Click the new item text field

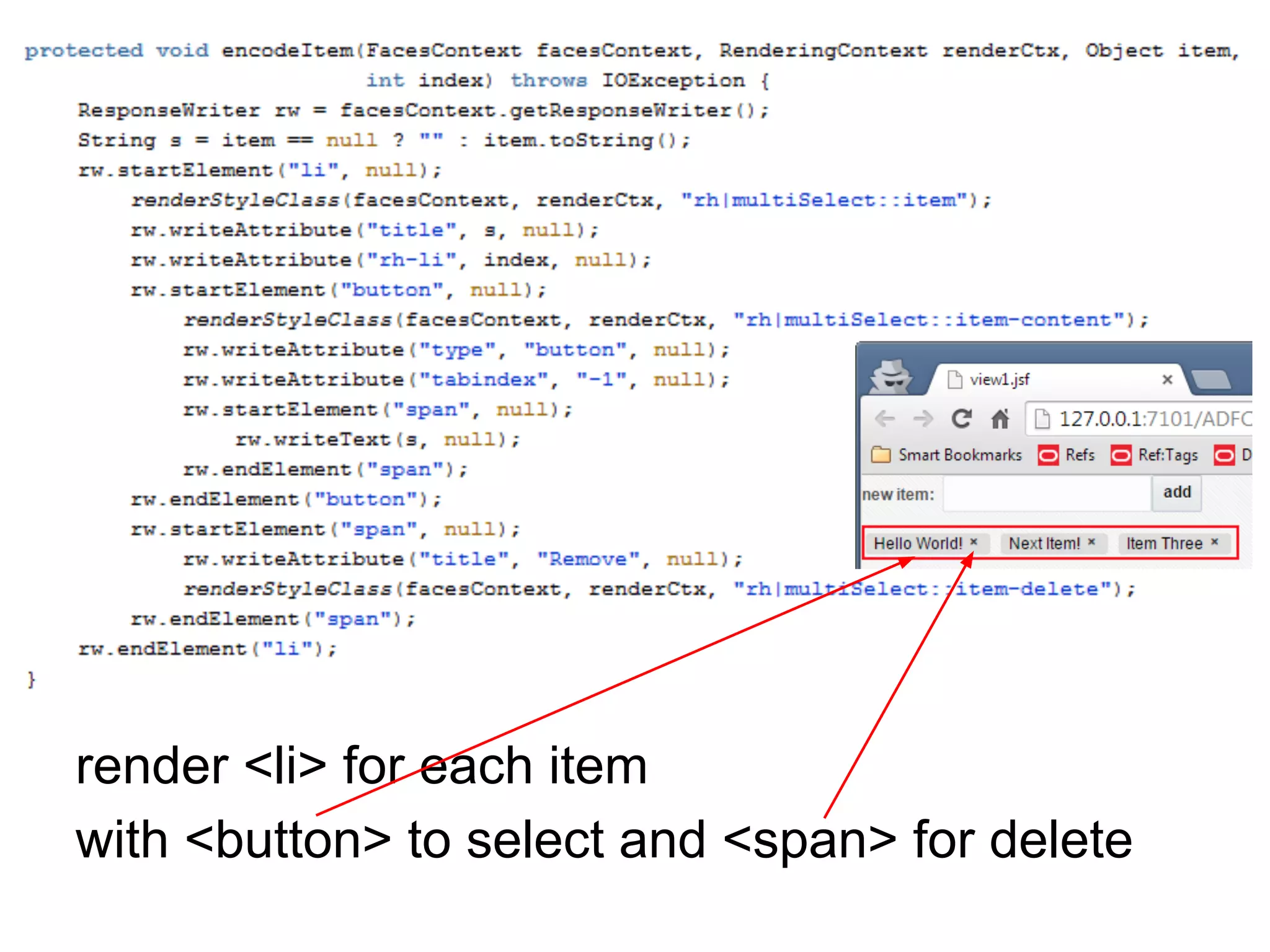click(x=1047, y=494)
